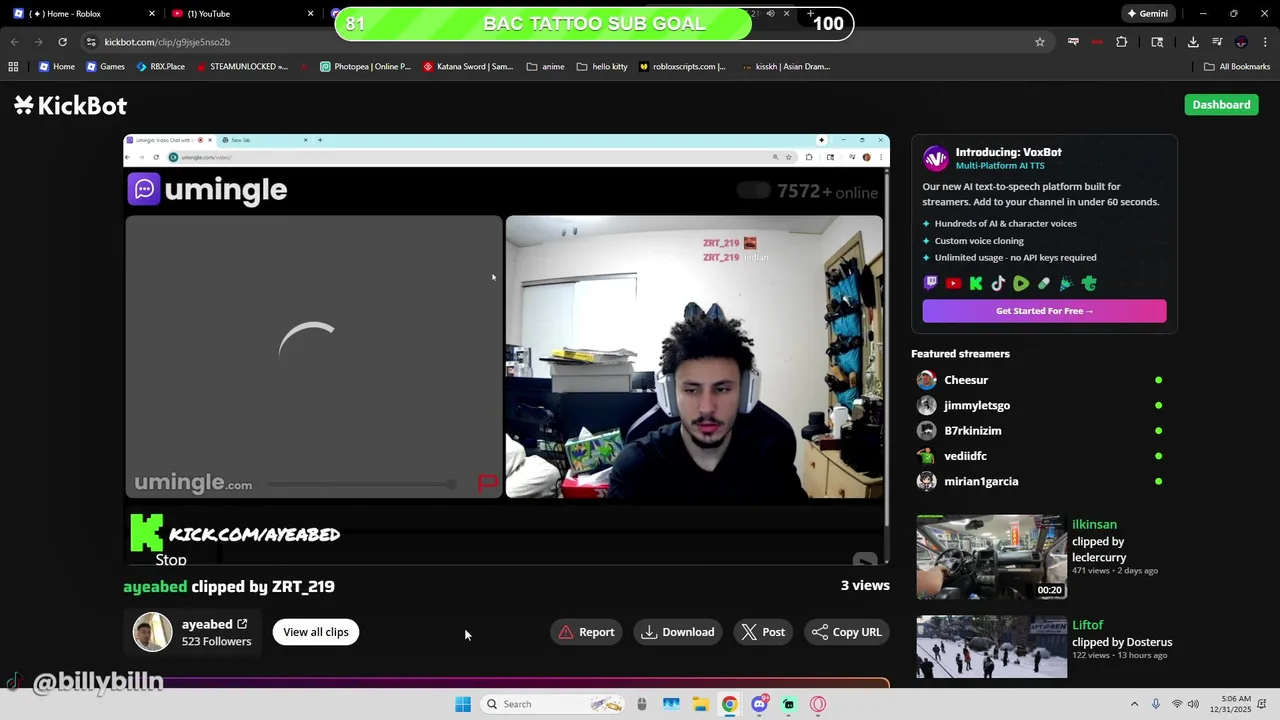Expand the hello kitty bookmarks folder
The image size is (1280, 720).
(602, 67)
